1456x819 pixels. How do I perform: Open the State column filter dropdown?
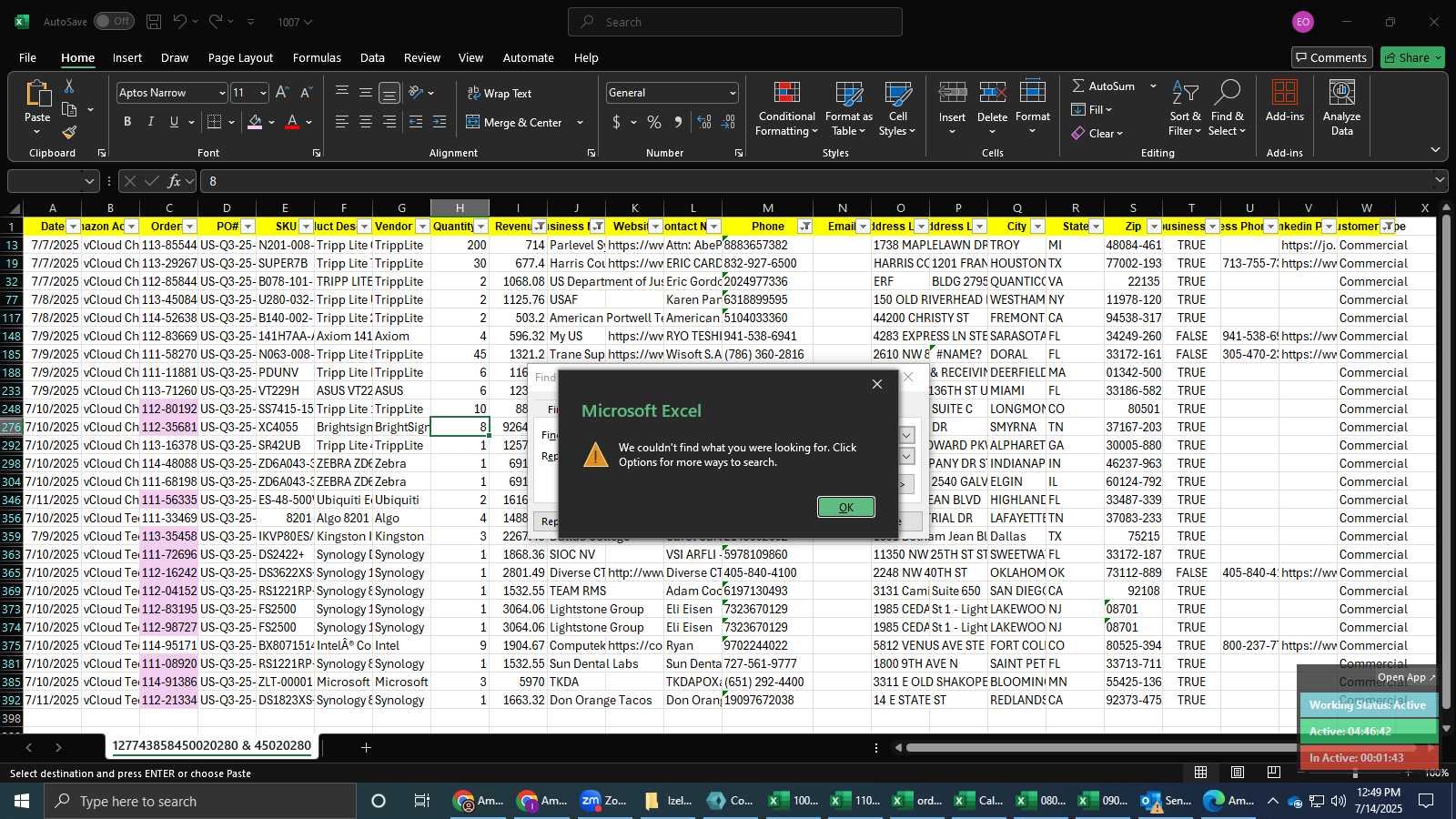[1096, 227]
